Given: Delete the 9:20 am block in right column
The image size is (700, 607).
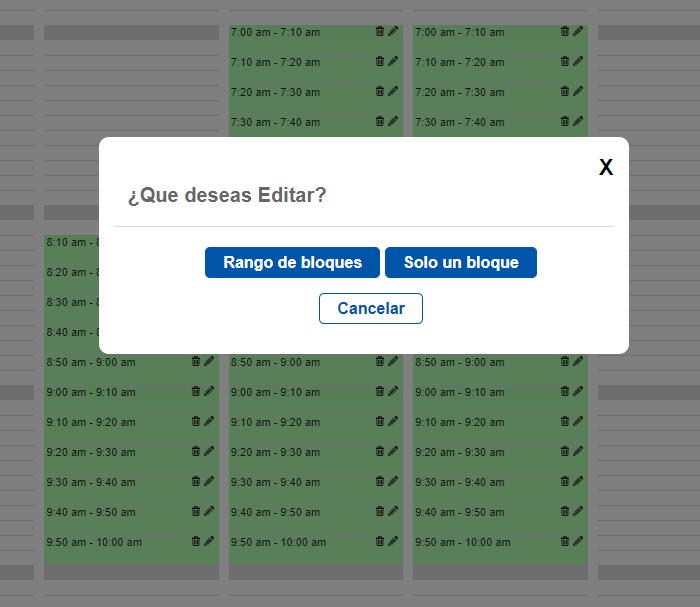Looking at the screenshot, I should tap(565, 451).
